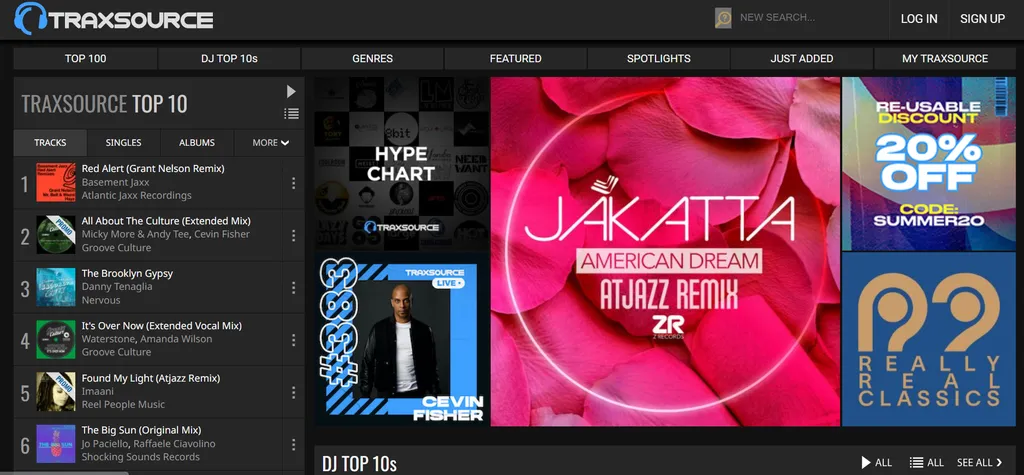Open options menu for The Big Sun

coord(293,444)
